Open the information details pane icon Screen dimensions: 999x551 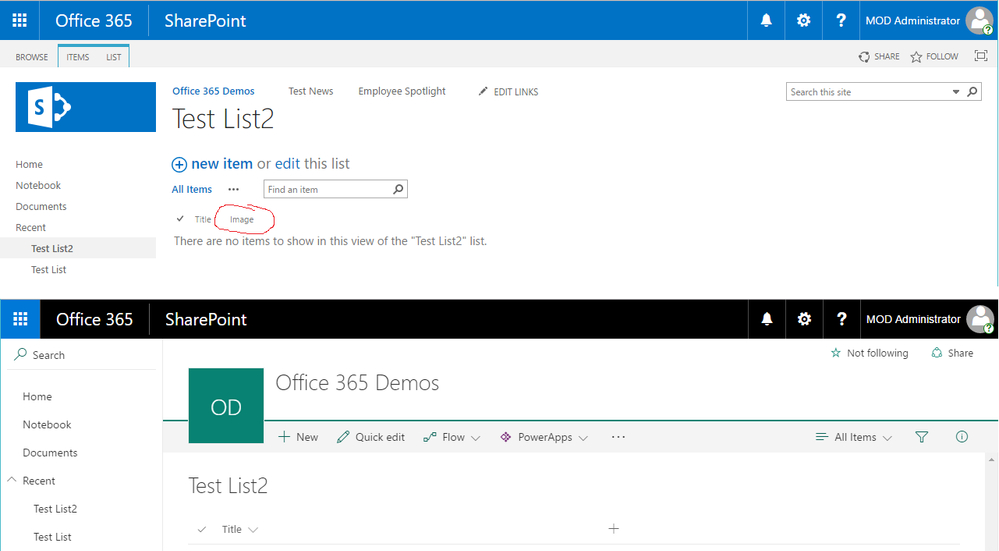coord(962,437)
